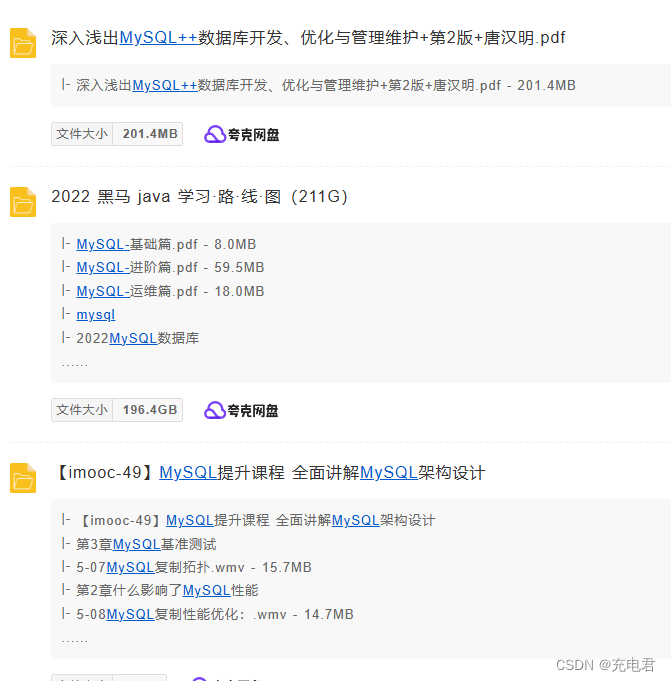Image resolution: width=671 pixels, height=681 pixels.
Task: Click 夸克网盘 logo next to 201.4MB
Action: click(241, 134)
